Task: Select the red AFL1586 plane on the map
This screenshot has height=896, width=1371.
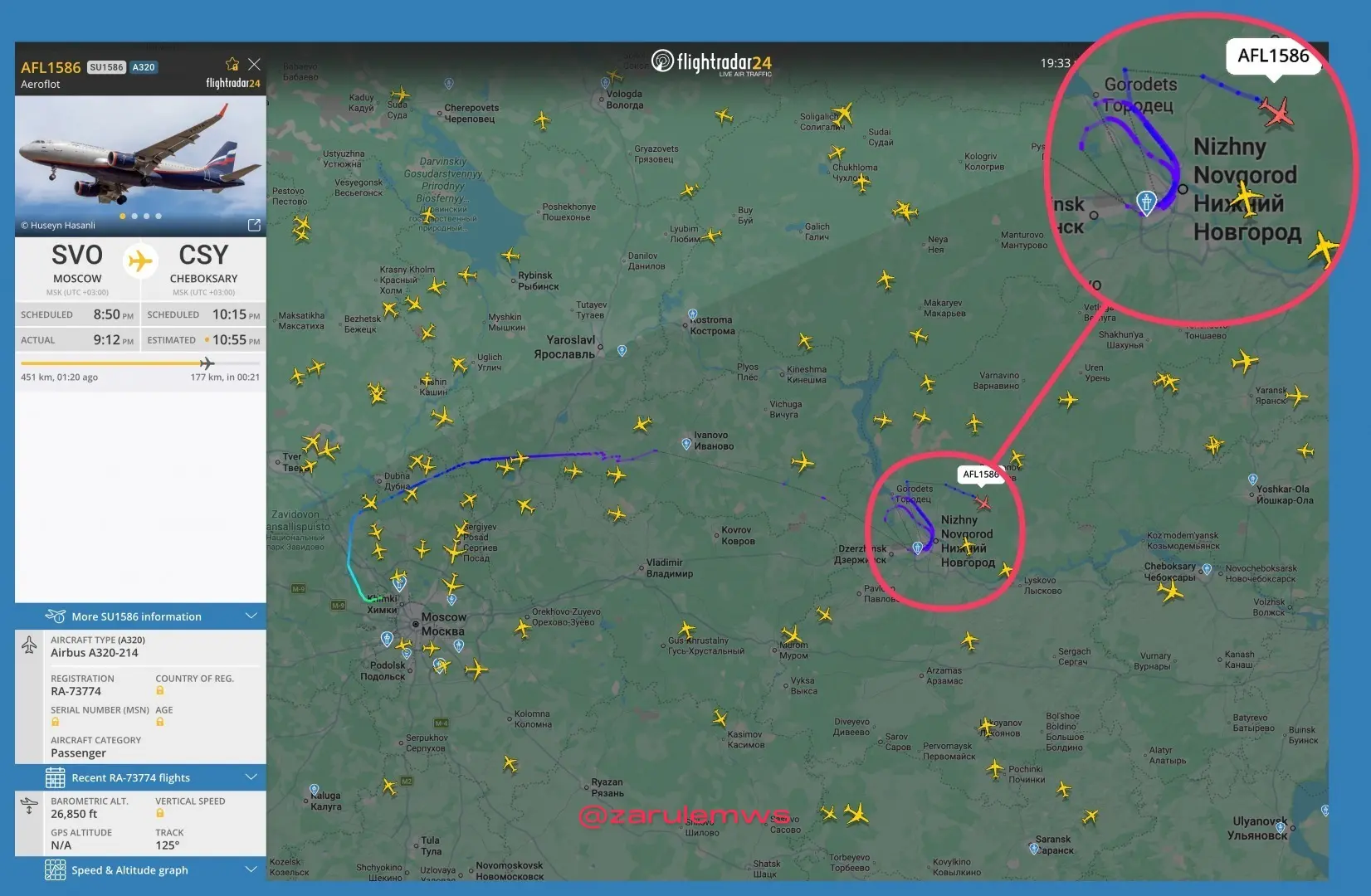Action: click(983, 503)
